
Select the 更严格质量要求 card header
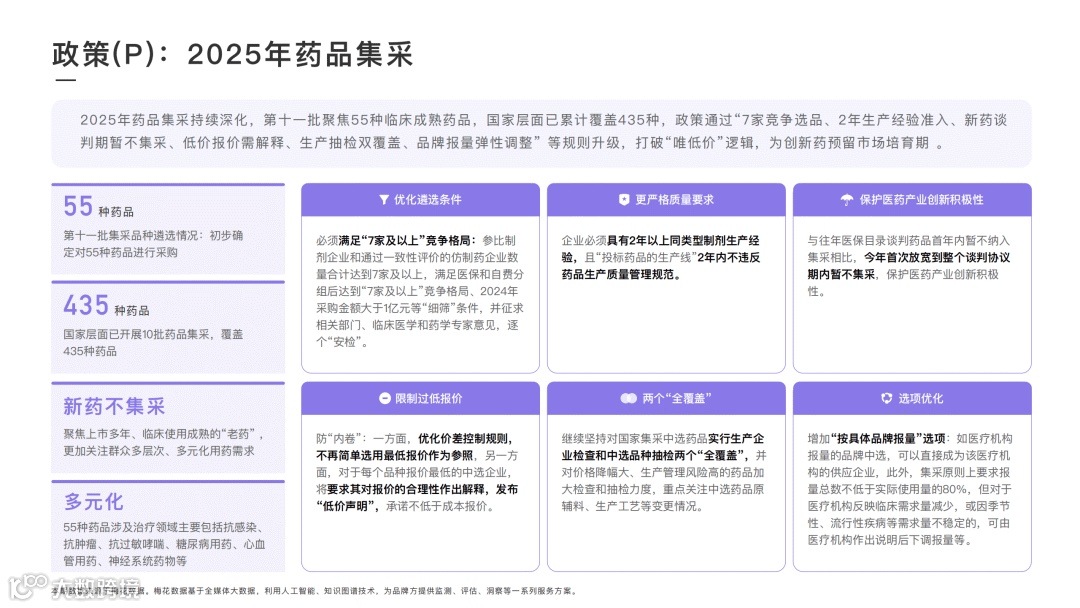click(666, 200)
